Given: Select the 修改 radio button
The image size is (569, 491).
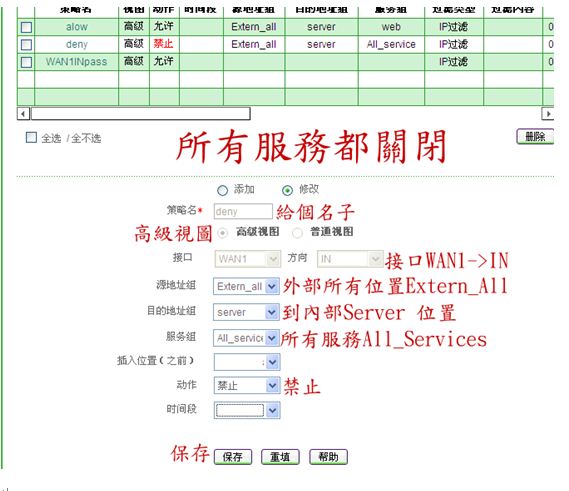Looking at the screenshot, I should point(287,190).
